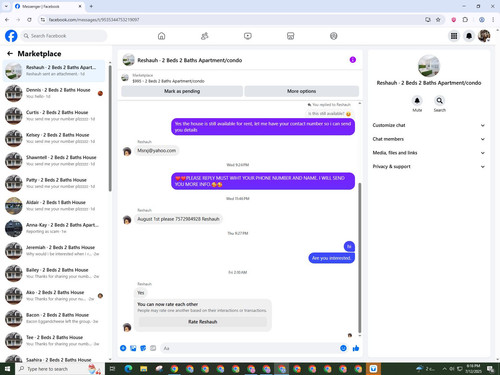This screenshot has width=500, height=375.
Task: Open Facebook notifications bell
Action: point(469,36)
